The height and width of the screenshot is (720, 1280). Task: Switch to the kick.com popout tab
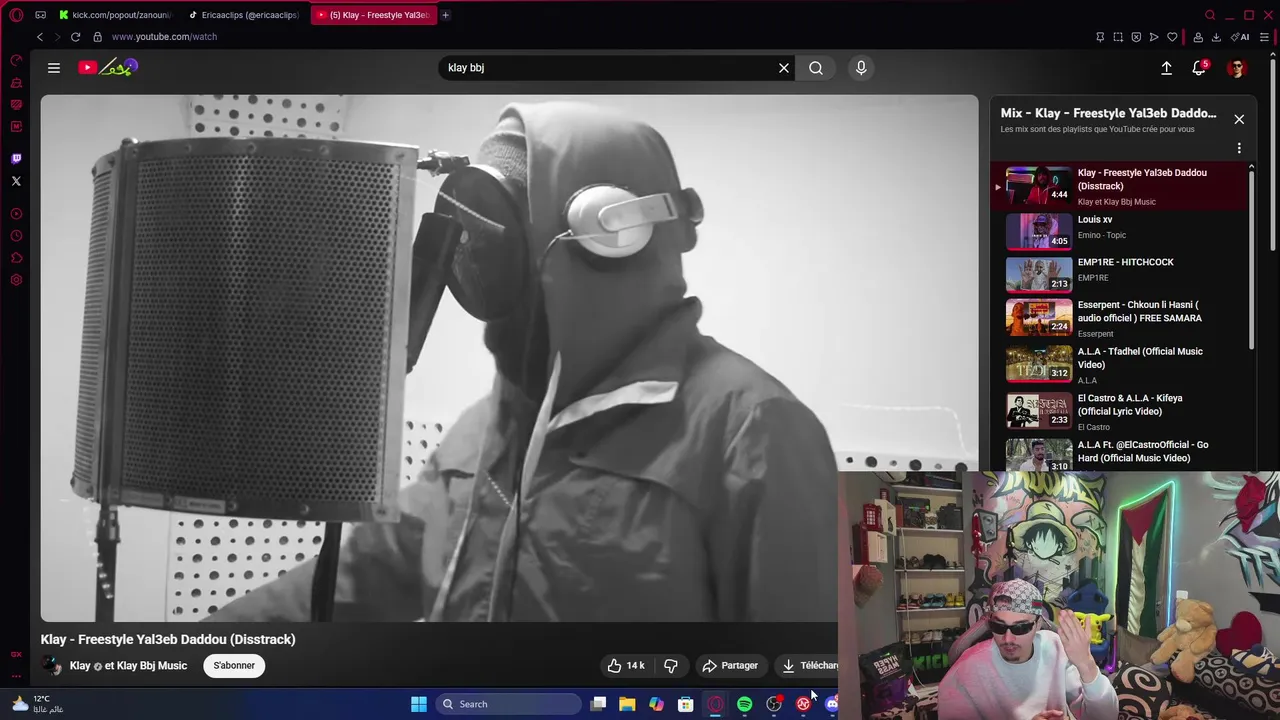[115, 15]
